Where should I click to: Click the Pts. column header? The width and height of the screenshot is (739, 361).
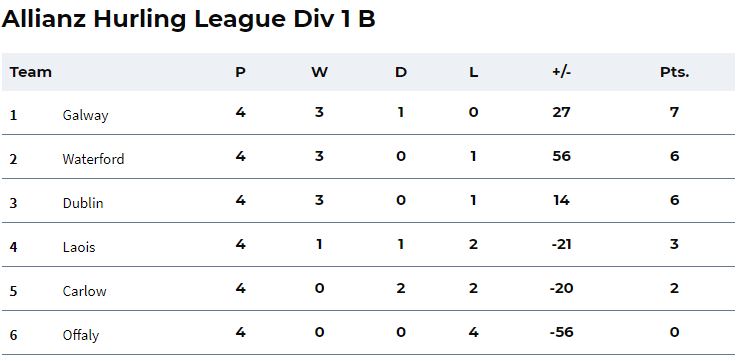point(674,72)
